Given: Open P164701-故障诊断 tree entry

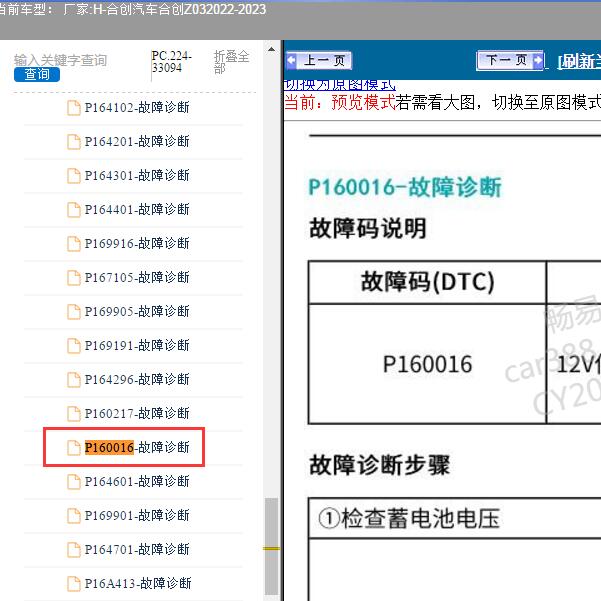Looking at the screenshot, I should [137, 549].
